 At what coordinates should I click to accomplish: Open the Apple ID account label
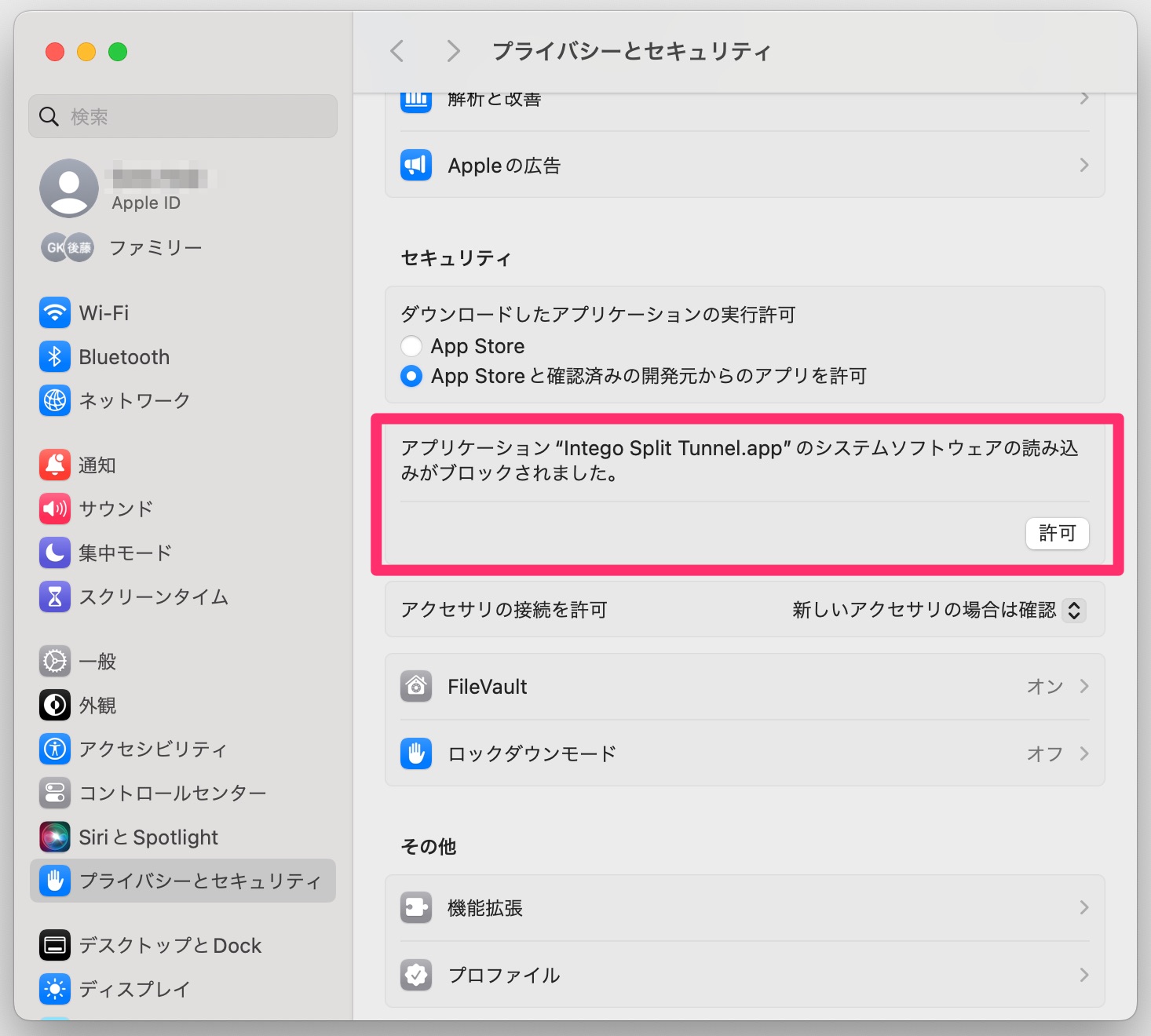(146, 203)
